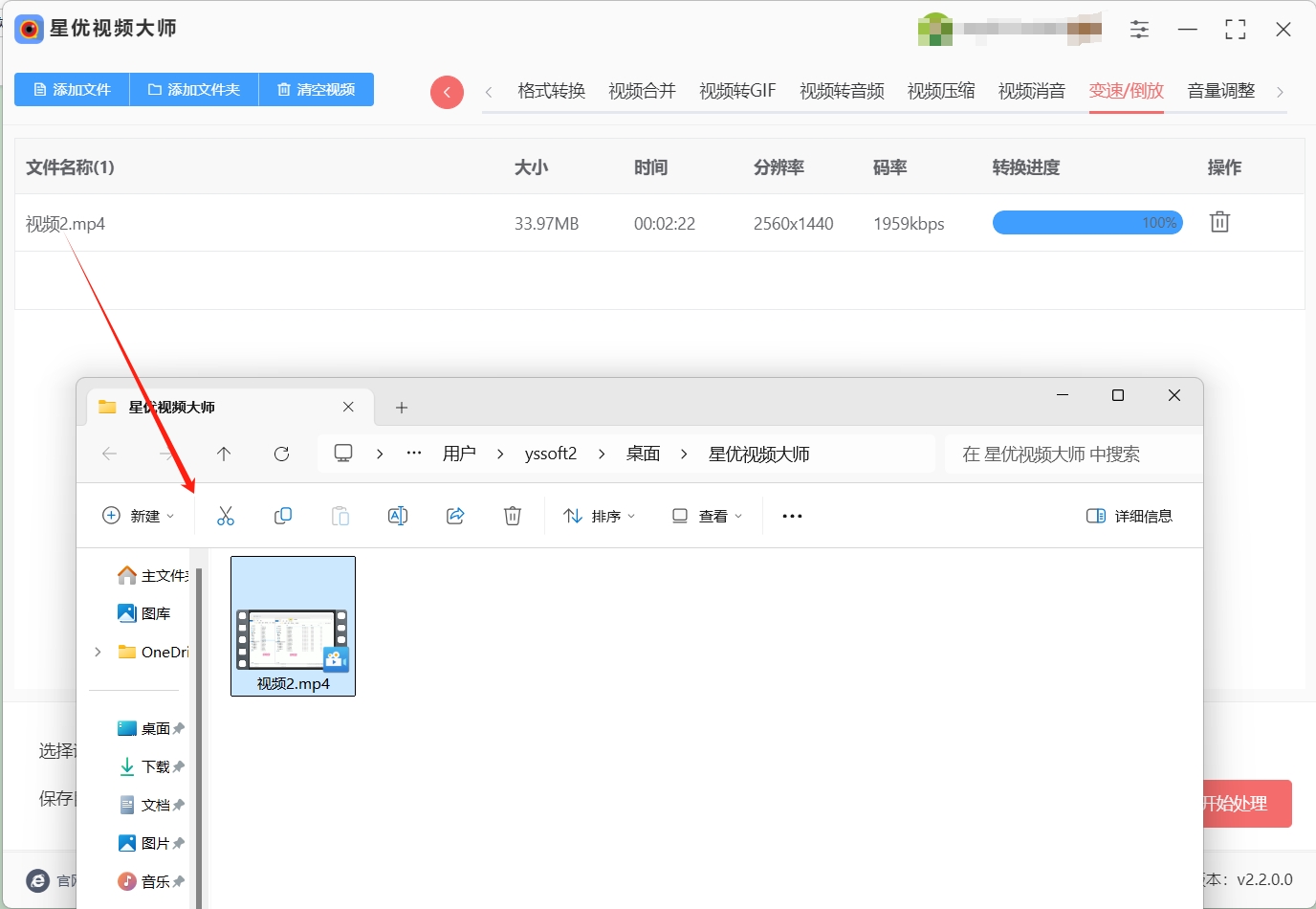Click the Cut scissors icon in Explorer
The height and width of the screenshot is (909, 1316).
pos(226,516)
